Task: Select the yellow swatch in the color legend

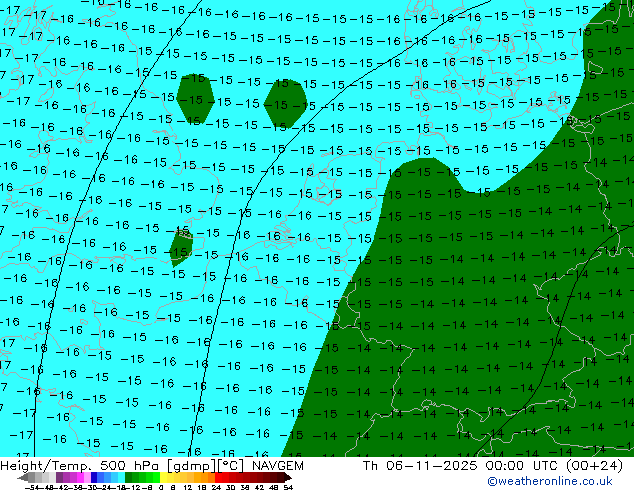Action: (163, 477)
